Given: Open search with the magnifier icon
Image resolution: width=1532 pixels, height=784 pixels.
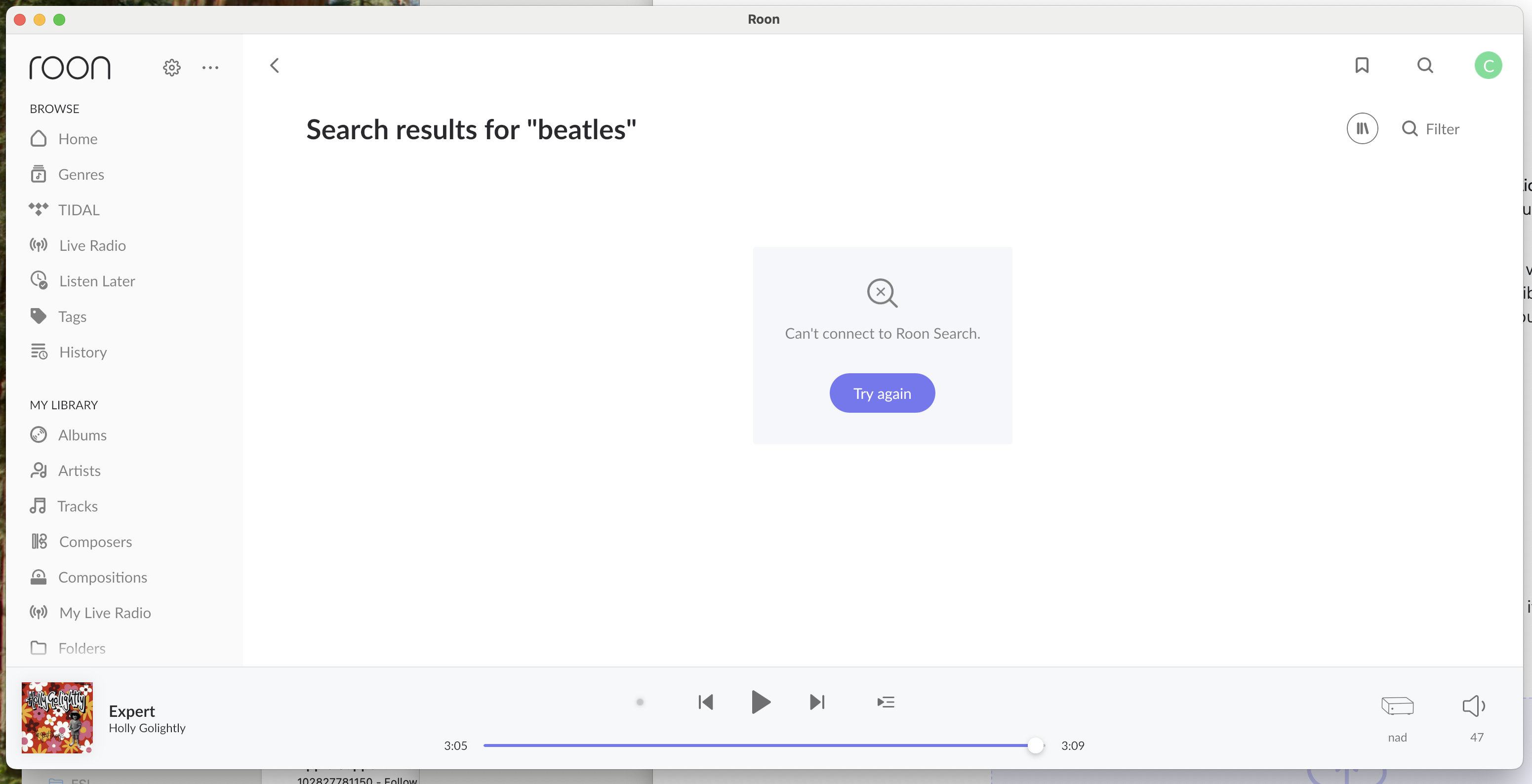Looking at the screenshot, I should [x=1425, y=65].
